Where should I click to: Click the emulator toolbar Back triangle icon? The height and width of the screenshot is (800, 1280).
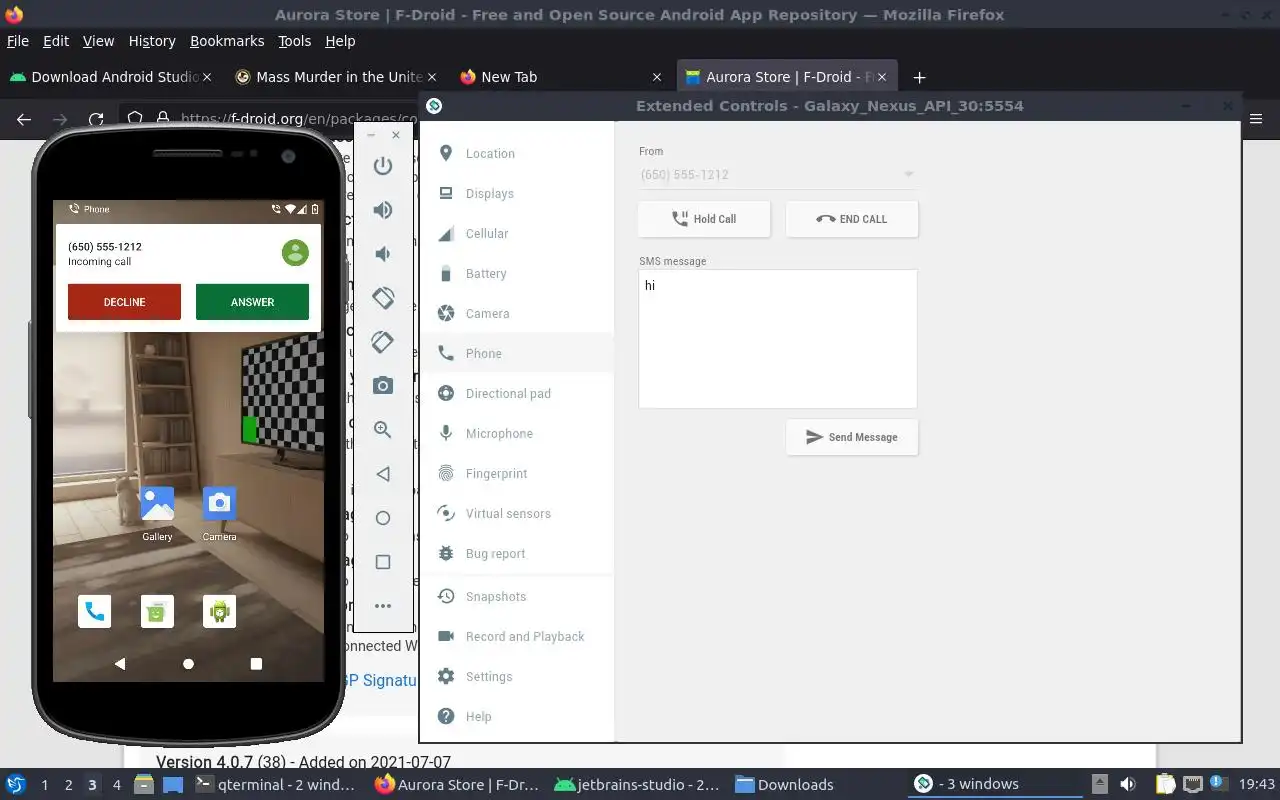(383, 474)
